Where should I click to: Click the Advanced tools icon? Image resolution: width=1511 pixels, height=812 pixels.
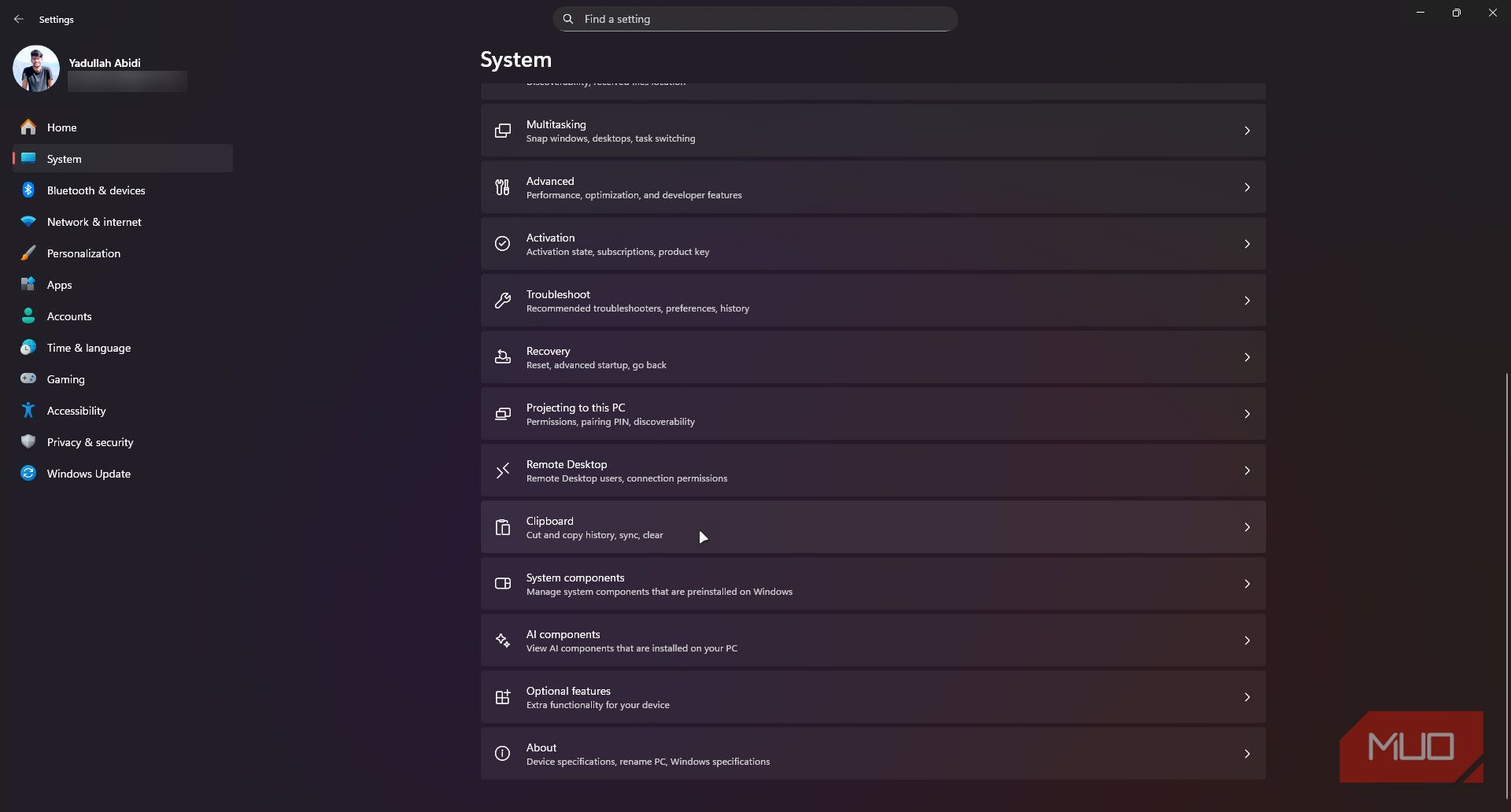[502, 187]
